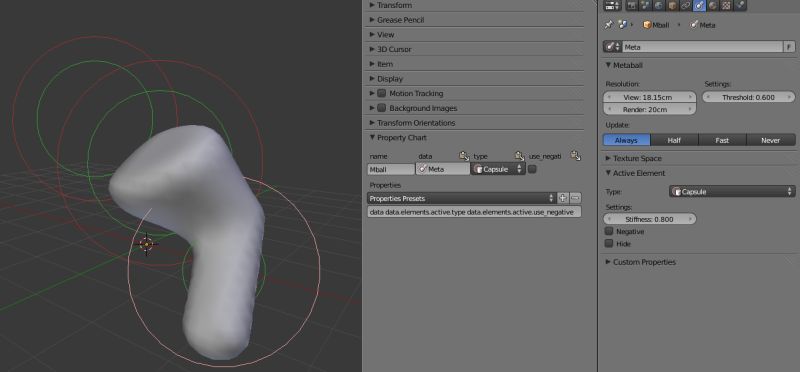800x372 pixels.
Task: Enable the Background Images checkbox
Action: (381, 108)
